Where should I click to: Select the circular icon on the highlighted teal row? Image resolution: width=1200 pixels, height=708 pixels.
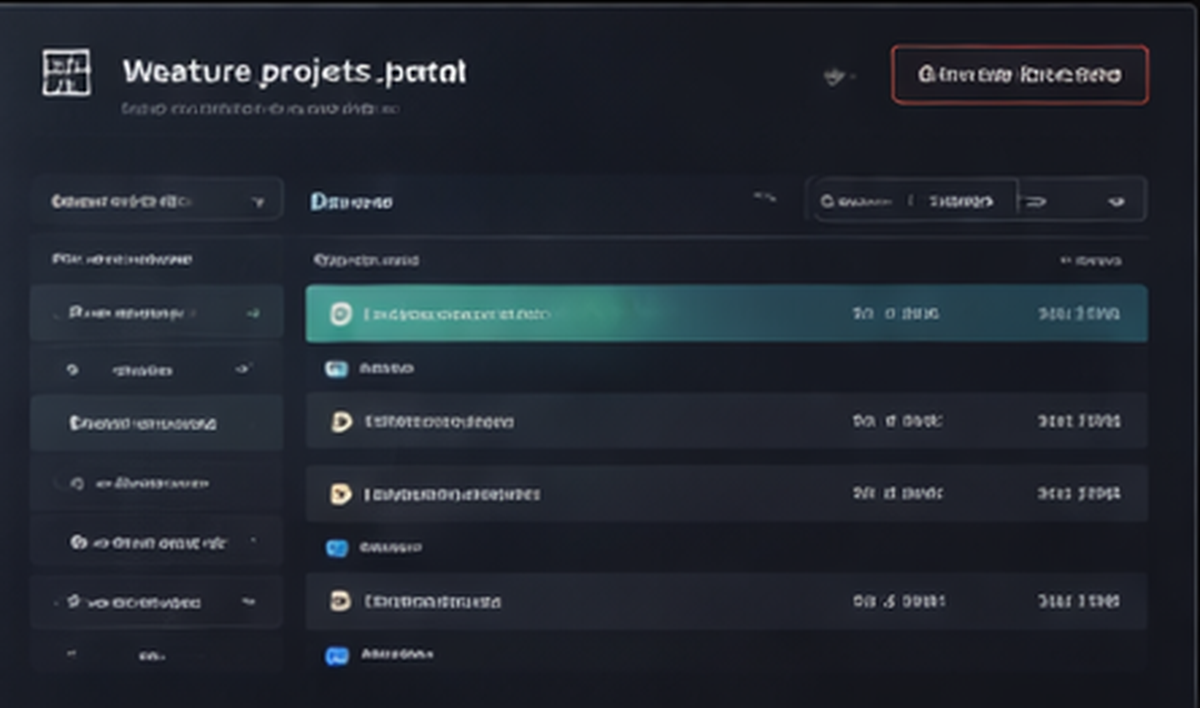point(339,312)
